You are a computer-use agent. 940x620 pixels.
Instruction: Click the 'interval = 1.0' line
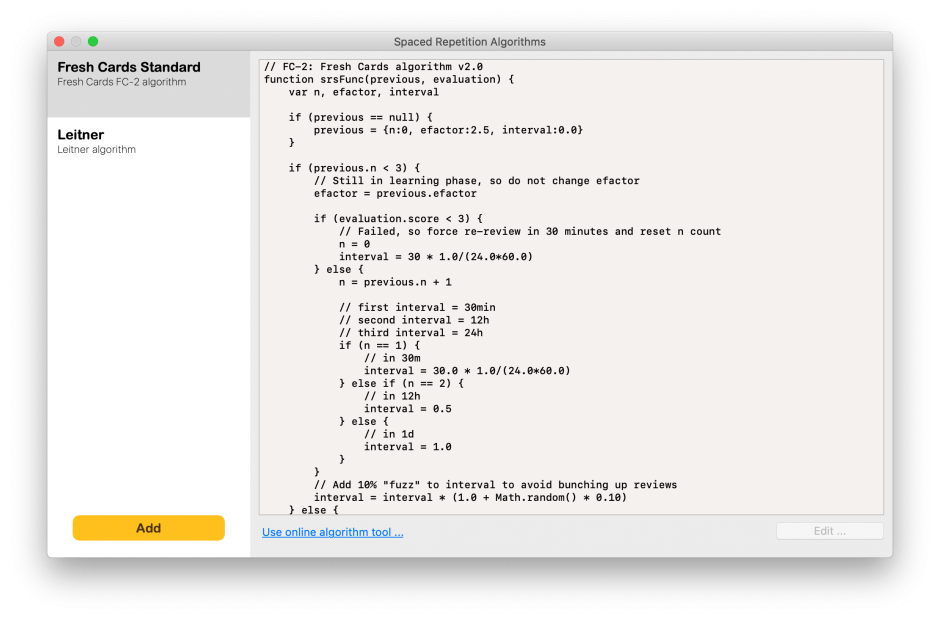(408, 447)
